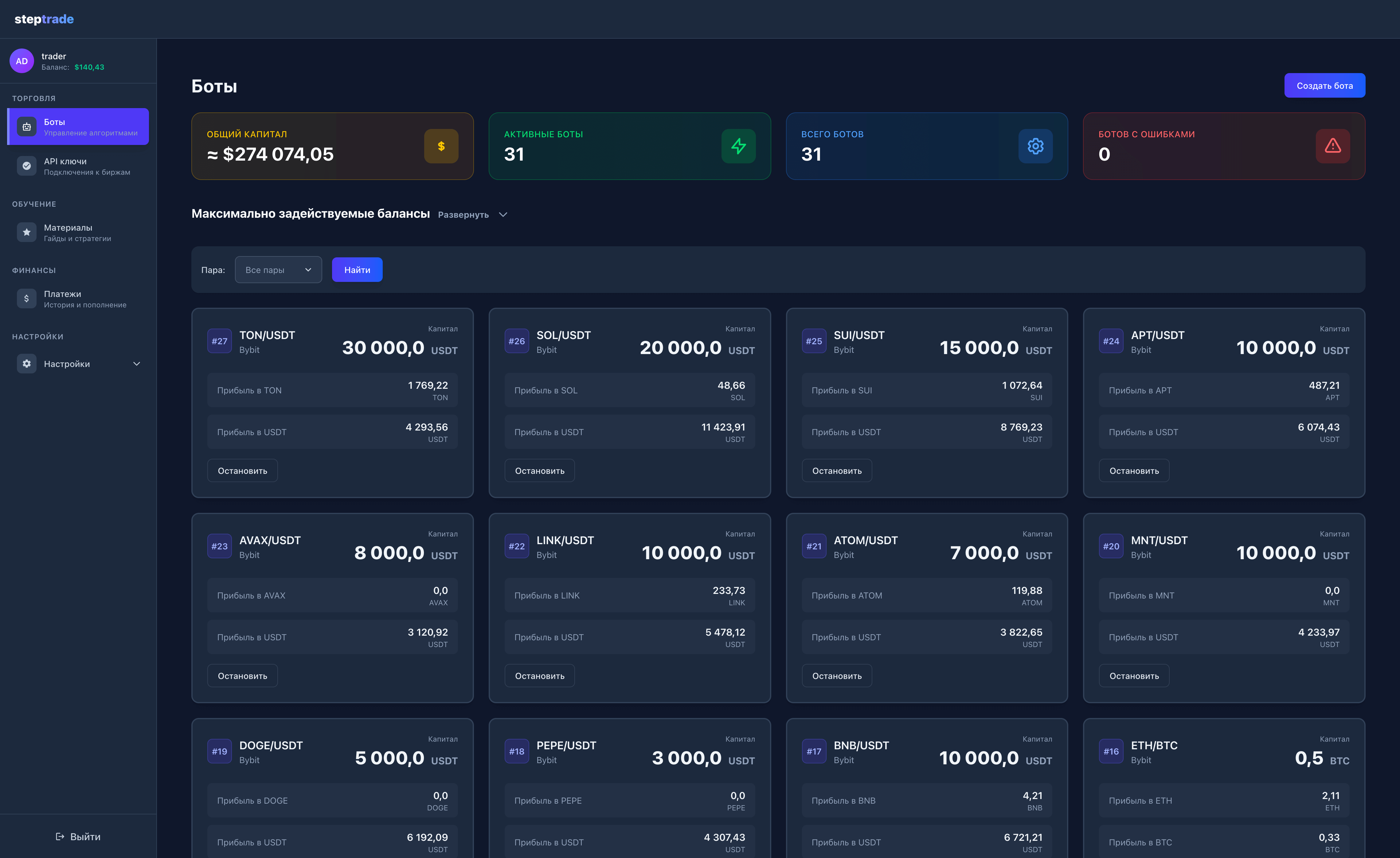Viewport: 1400px width, 858px height.
Task: Click the logout icon next to Выйти
Action: [x=60, y=836]
